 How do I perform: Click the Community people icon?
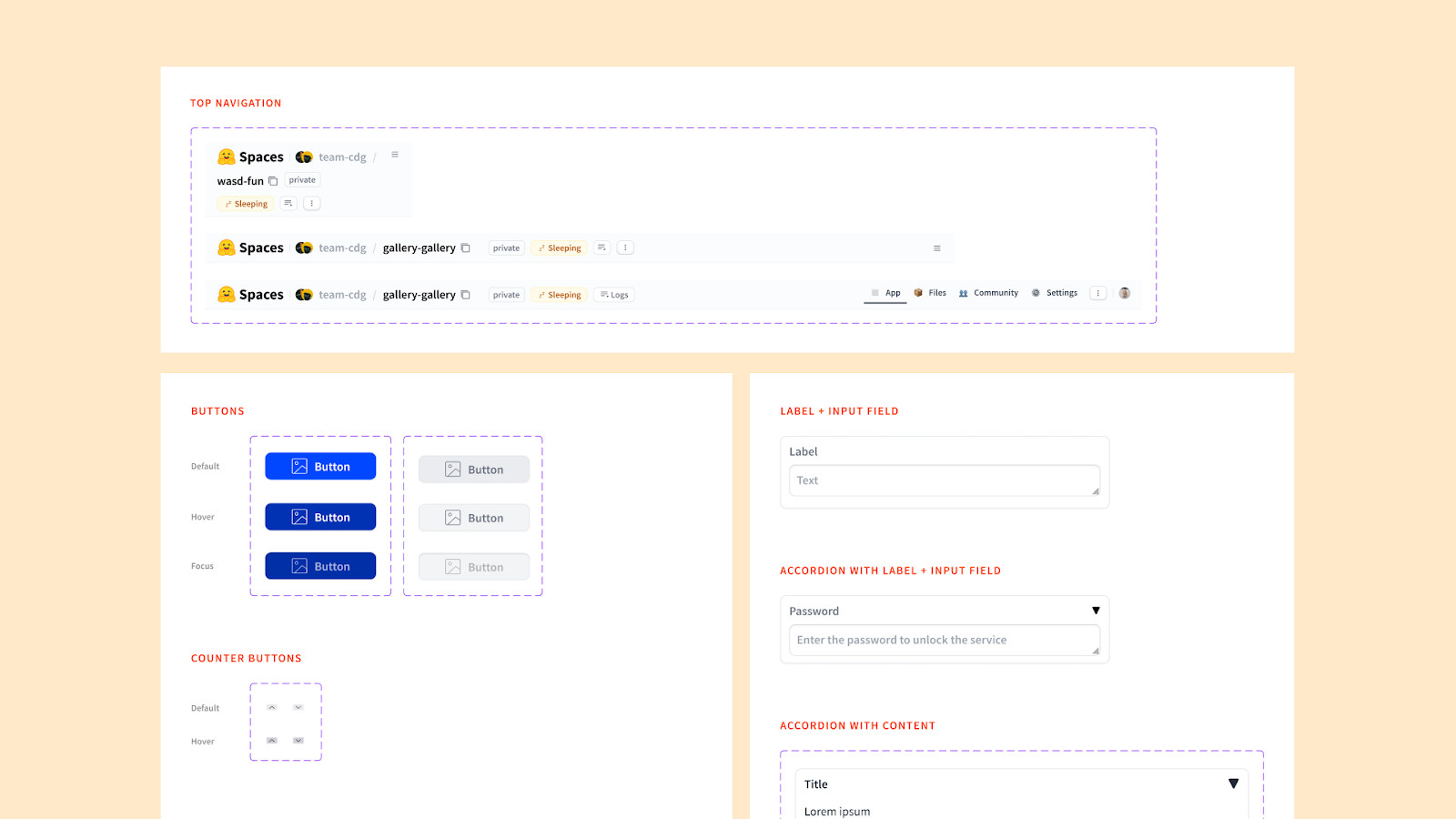[965, 292]
